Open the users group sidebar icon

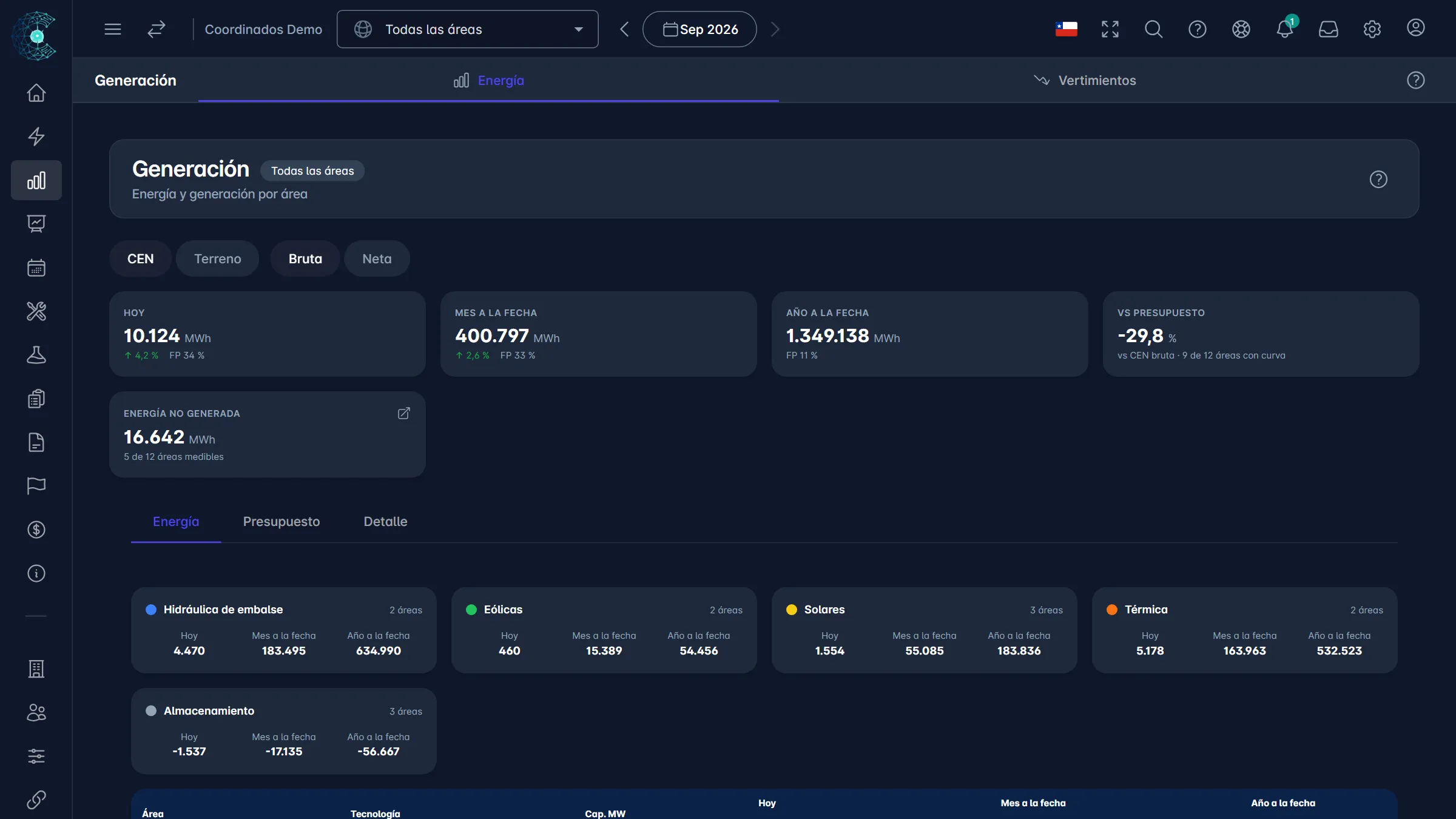coord(36,712)
